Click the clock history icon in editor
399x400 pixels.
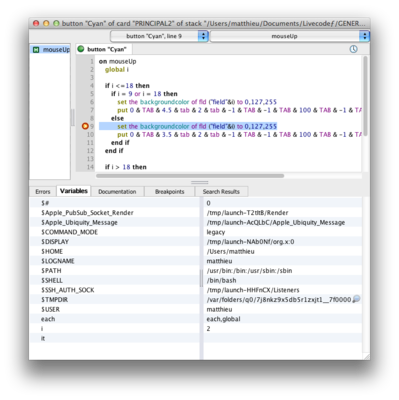353,49
